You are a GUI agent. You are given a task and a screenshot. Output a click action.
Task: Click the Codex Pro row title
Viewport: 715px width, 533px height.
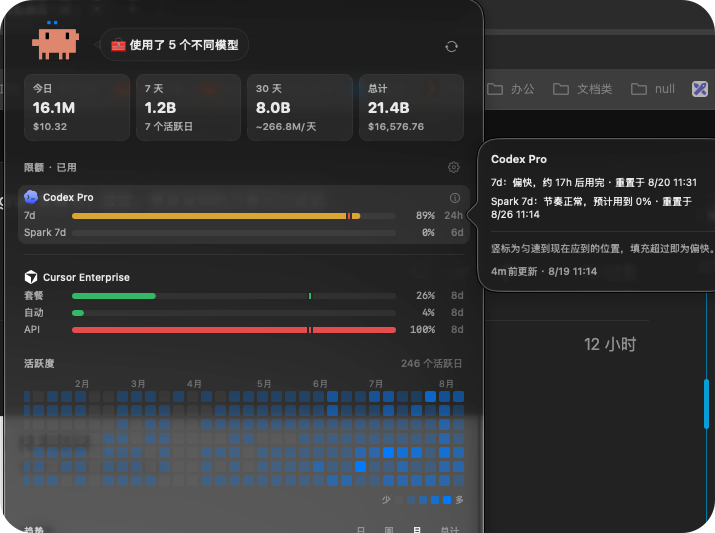click(x=68, y=197)
